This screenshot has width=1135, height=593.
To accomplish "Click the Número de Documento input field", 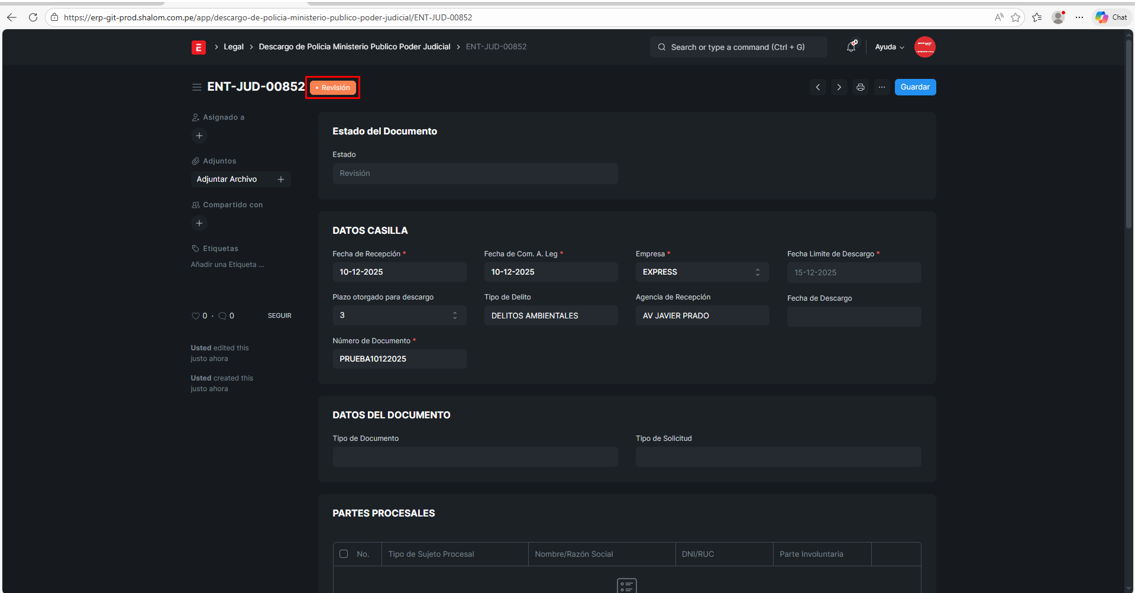I will click(x=398, y=359).
